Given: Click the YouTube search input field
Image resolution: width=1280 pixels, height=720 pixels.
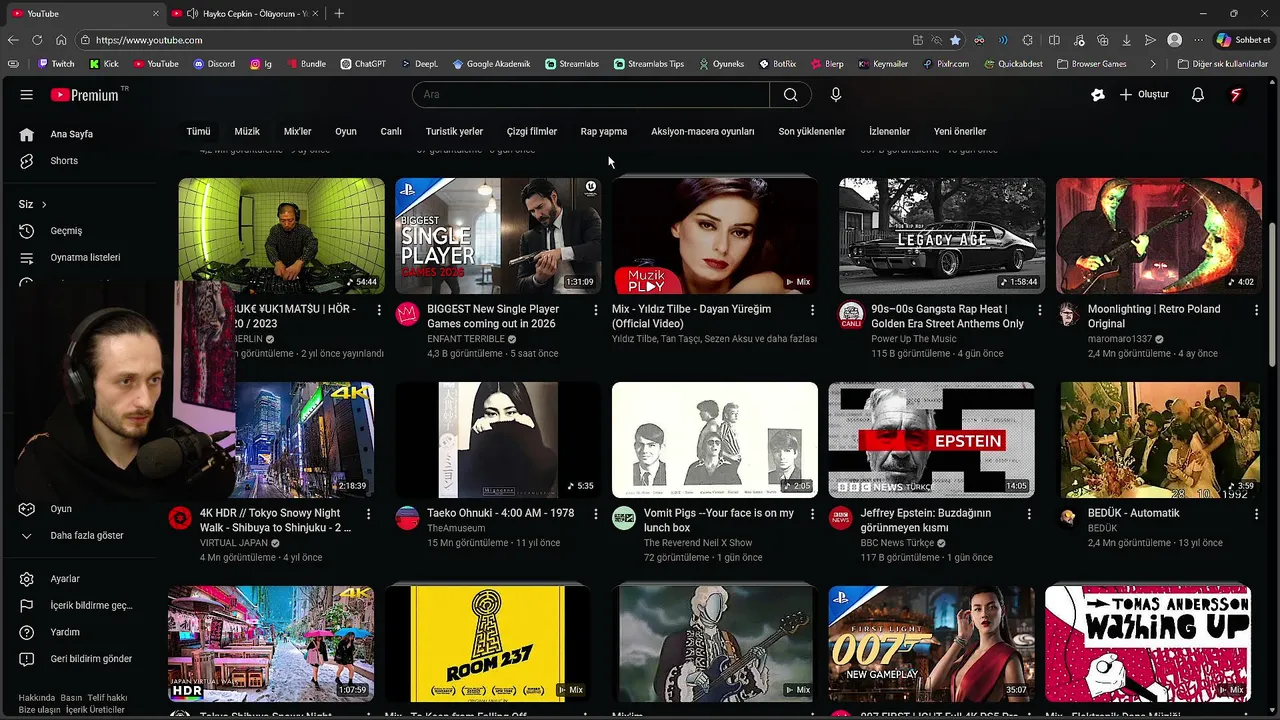Looking at the screenshot, I should (x=591, y=95).
